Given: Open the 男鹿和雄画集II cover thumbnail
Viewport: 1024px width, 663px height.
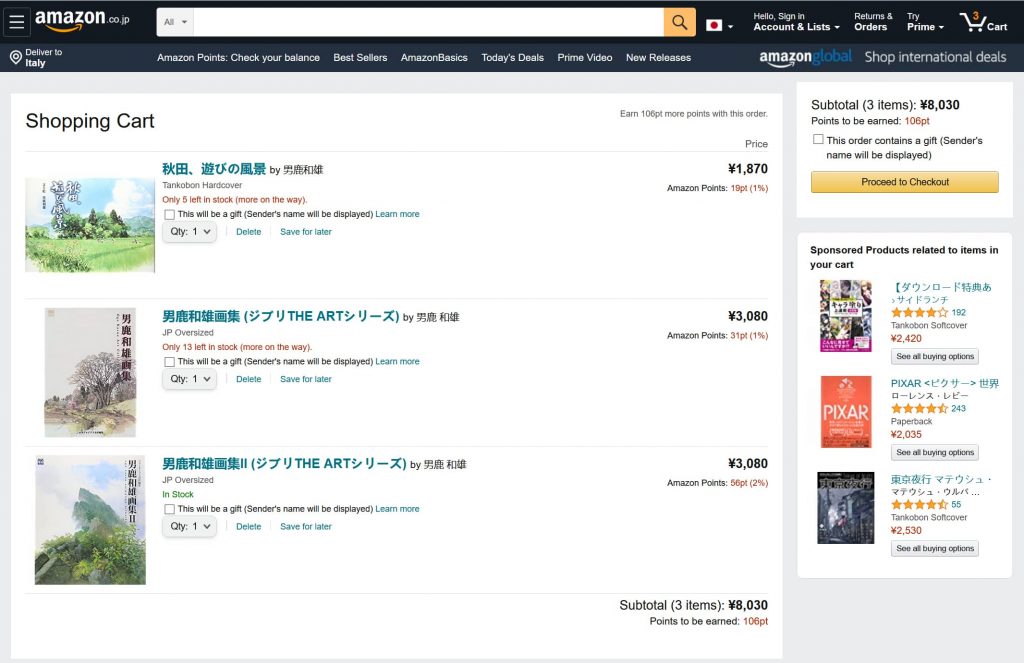Looking at the screenshot, I should 90,520.
